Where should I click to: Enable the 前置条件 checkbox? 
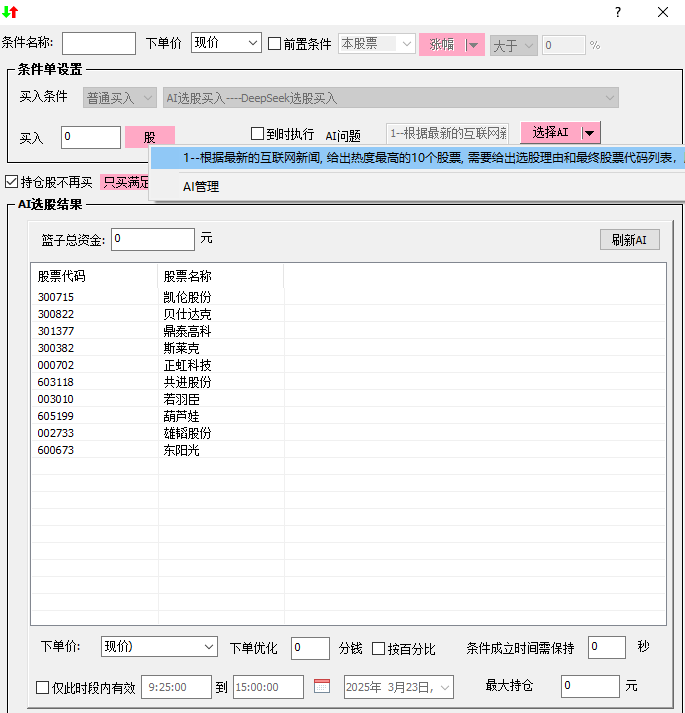tap(275, 44)
